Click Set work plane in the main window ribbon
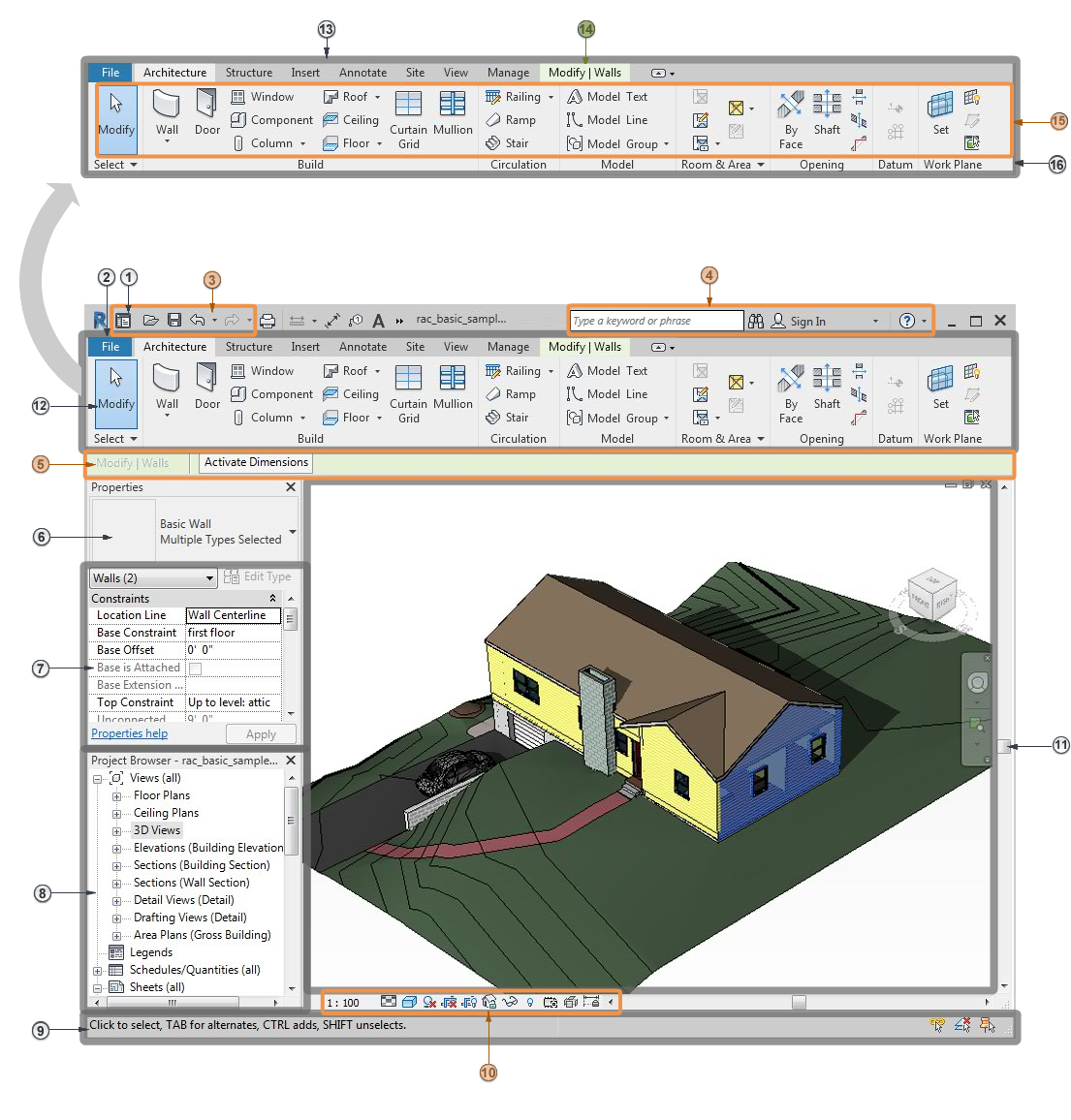 pos(940,388)
